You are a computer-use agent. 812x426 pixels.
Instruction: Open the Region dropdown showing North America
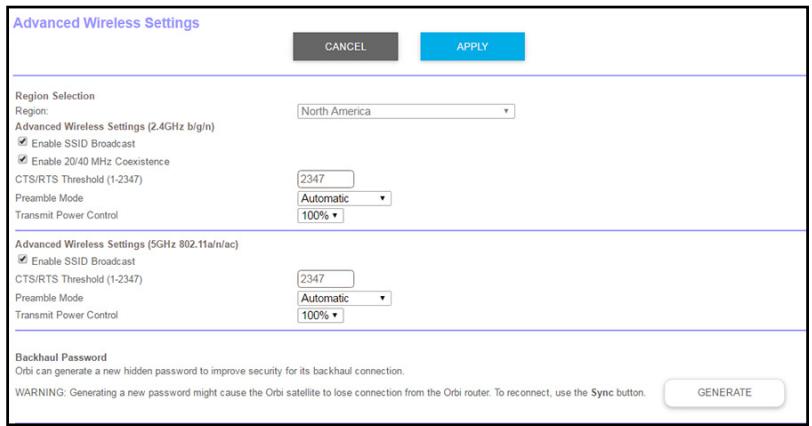click(x=405, y=111)
